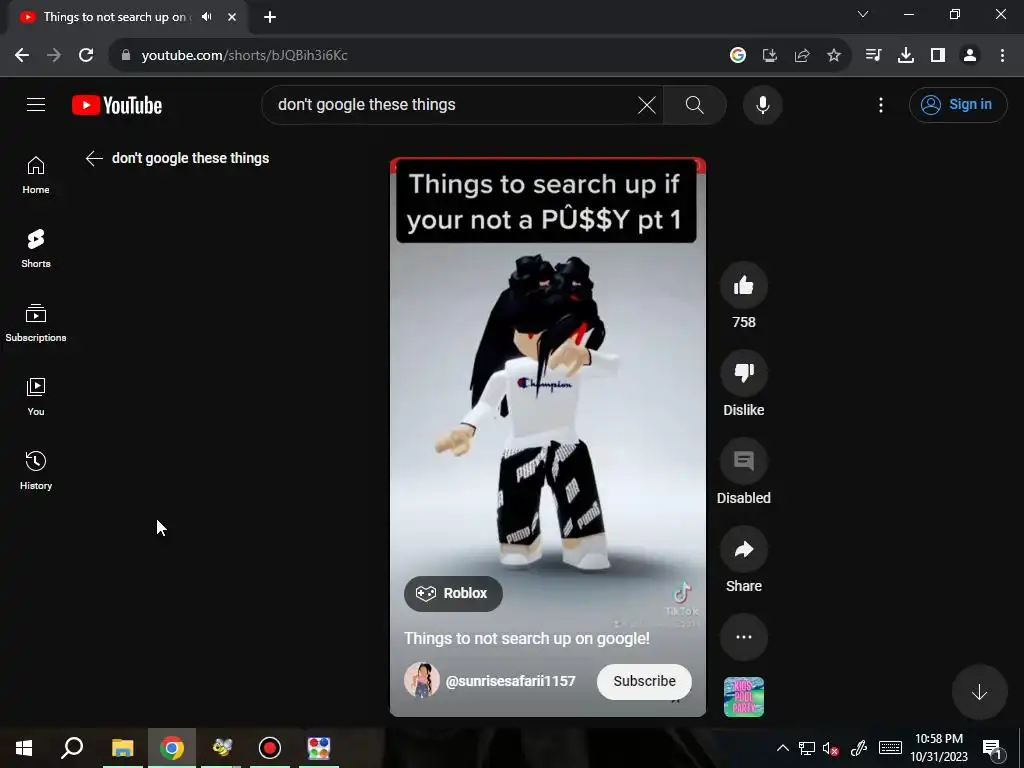
Task: Go to next Short with down arrow
Action: click(x=979, y=692)
